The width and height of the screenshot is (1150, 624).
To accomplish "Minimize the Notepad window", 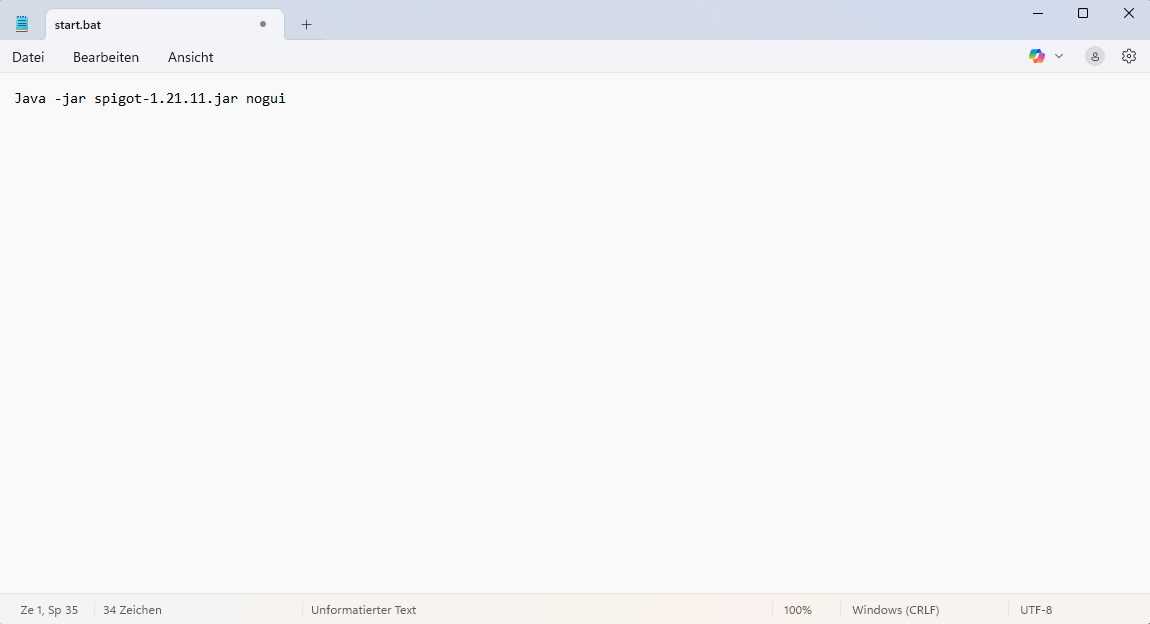I will (x=1036, y=13).
